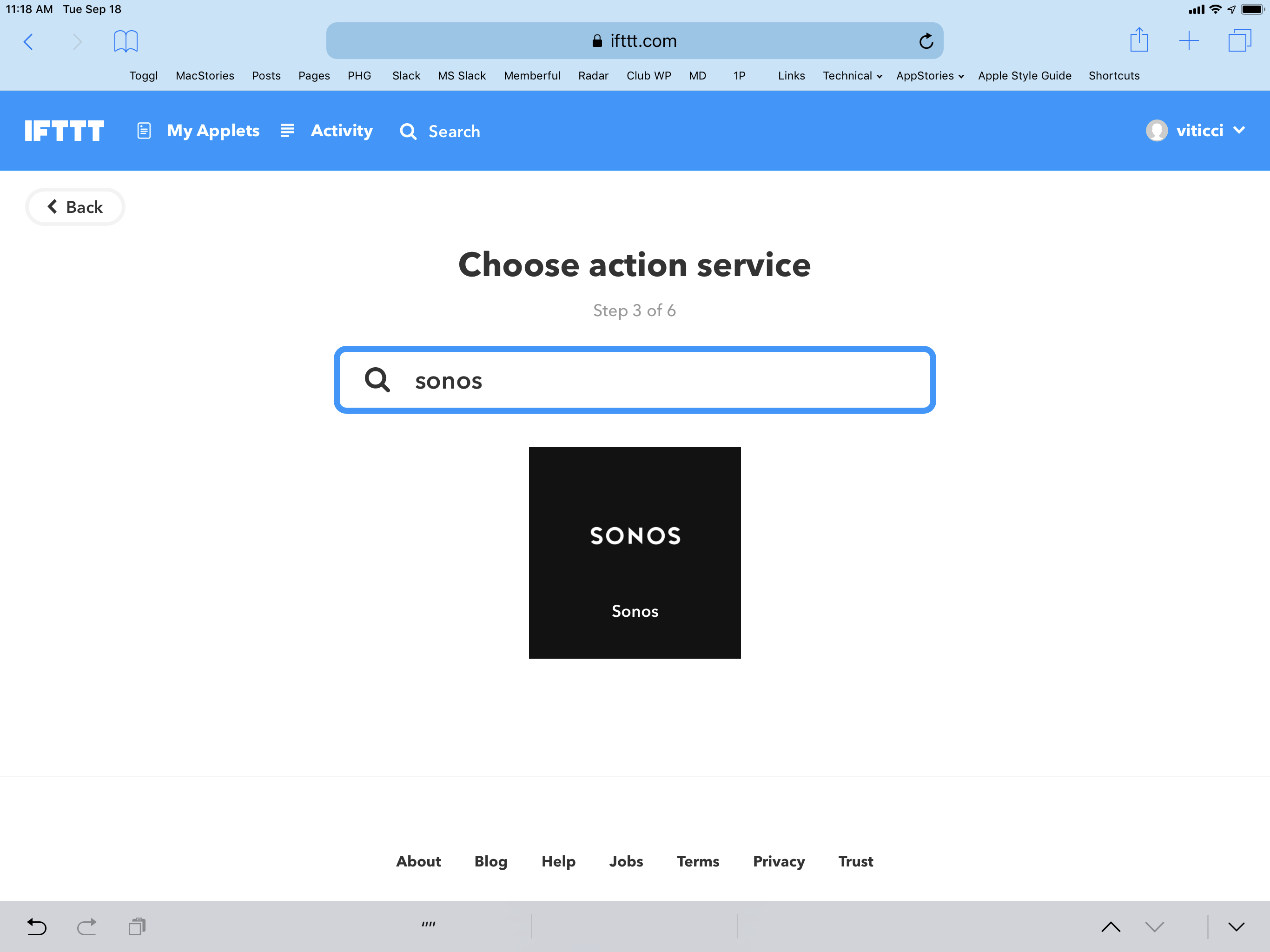The image size is (1270, 952).
Task: Dismiss keyboard bar with rightmost chevron
Action: (x=1236, y=927)
